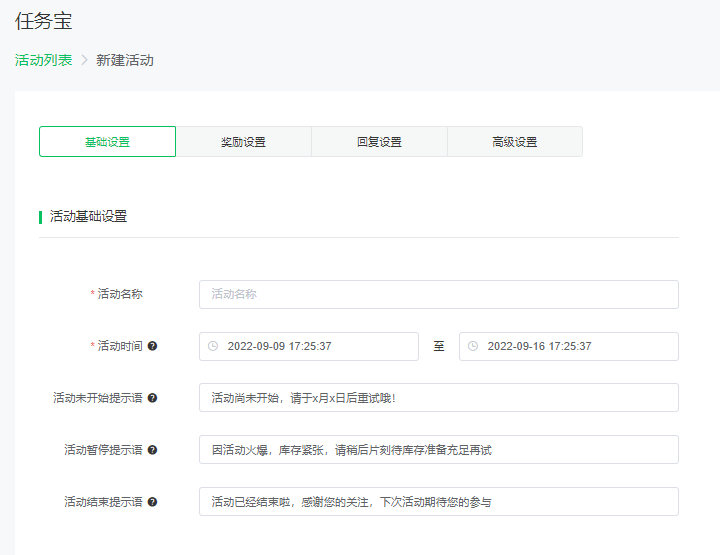Click the 活动结束提示语 text field
The width and height of the screenshot is (720, 555).
439,501
